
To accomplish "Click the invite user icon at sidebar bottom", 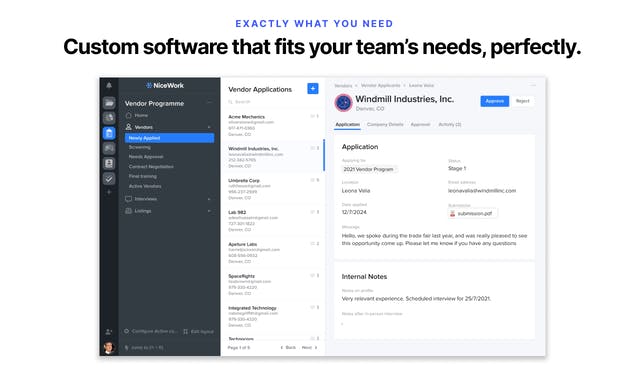I will point(109,332).
